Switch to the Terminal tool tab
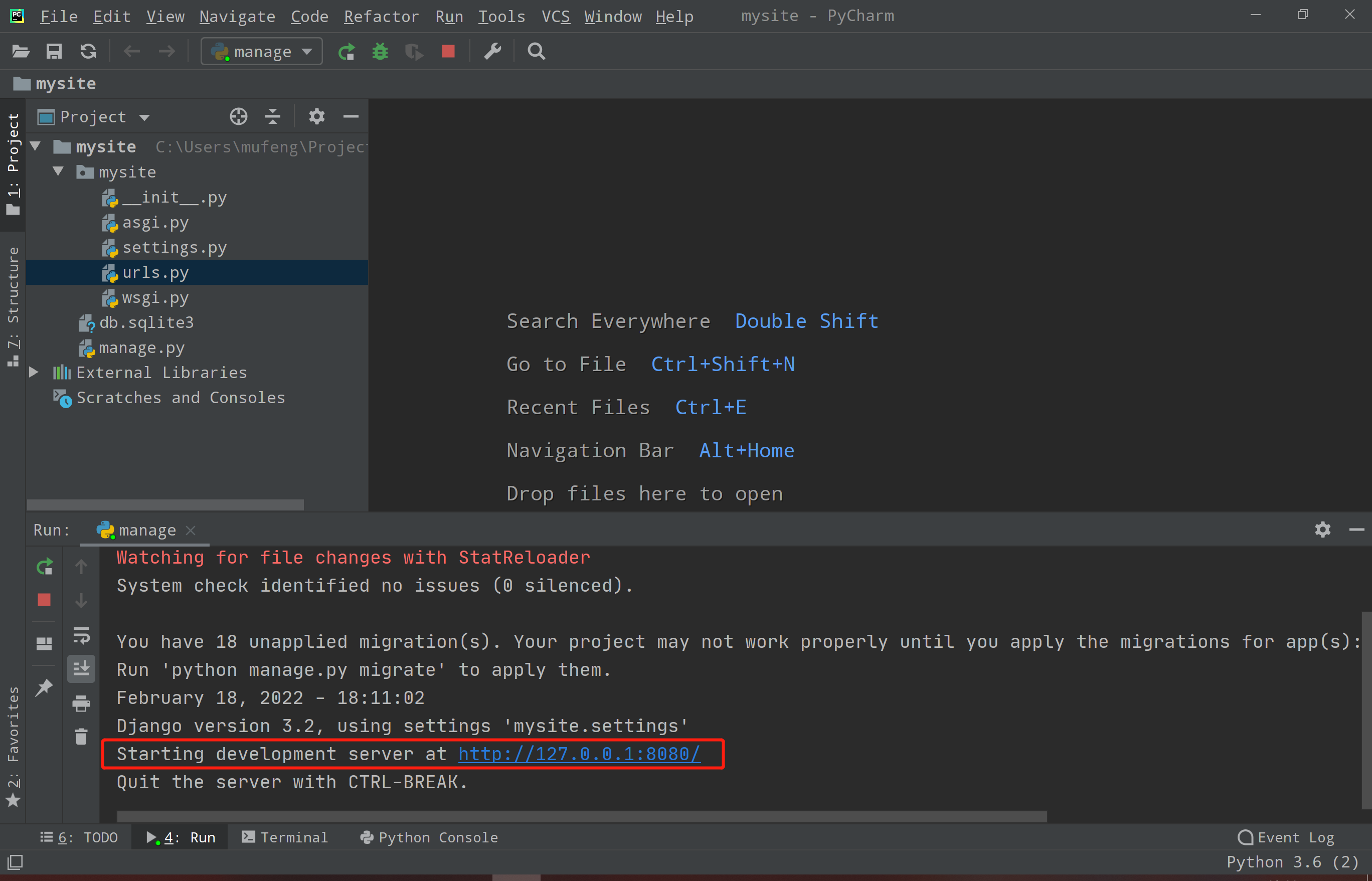 (x=284, y=837)
